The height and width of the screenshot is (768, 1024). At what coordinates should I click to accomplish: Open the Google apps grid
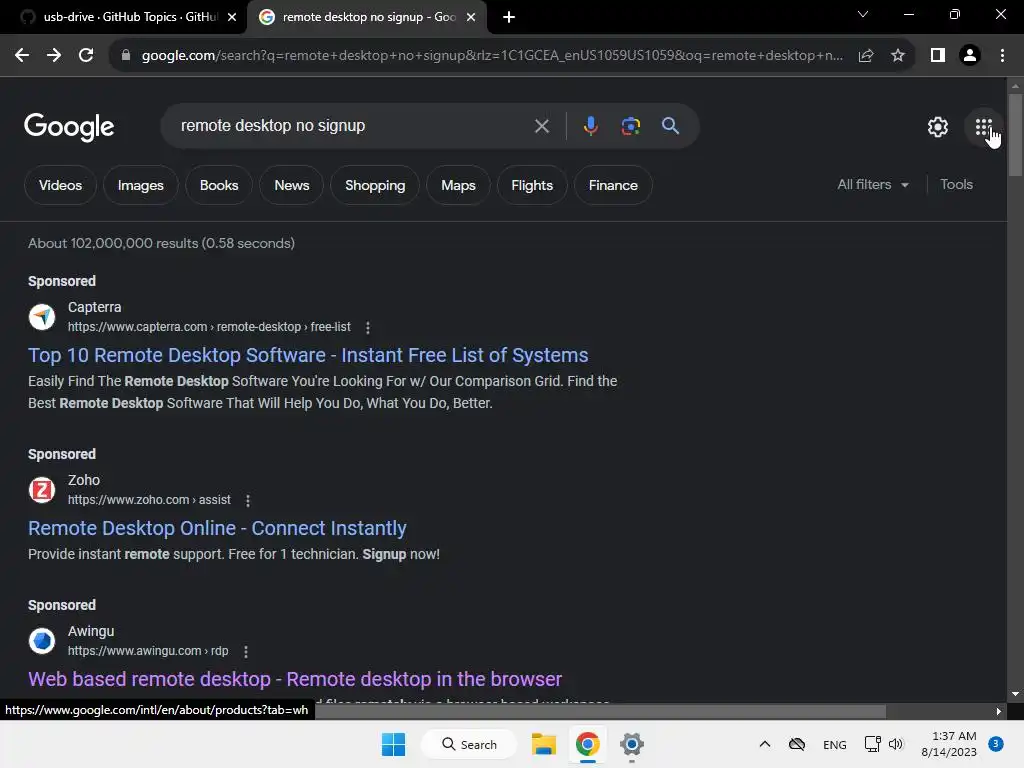click(x=984, y=127)
